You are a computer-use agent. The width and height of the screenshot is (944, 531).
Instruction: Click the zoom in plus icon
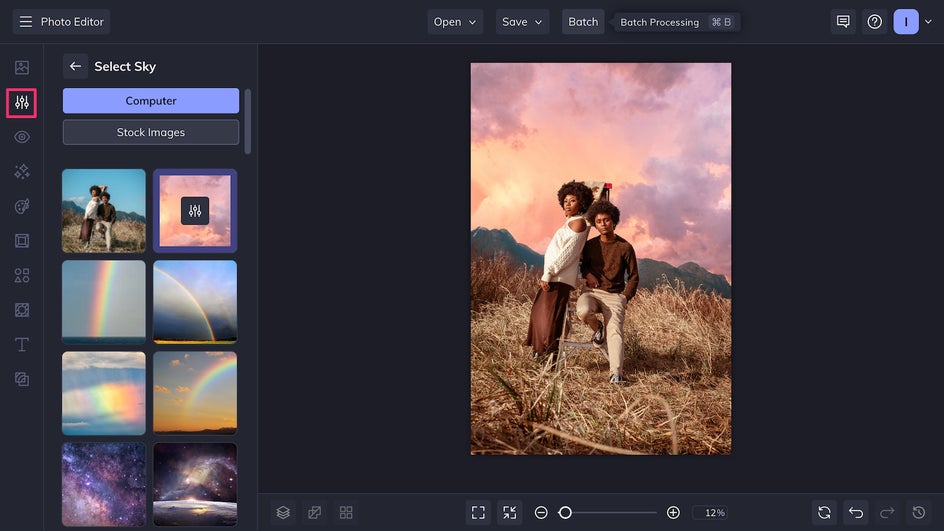pos(673,512)
